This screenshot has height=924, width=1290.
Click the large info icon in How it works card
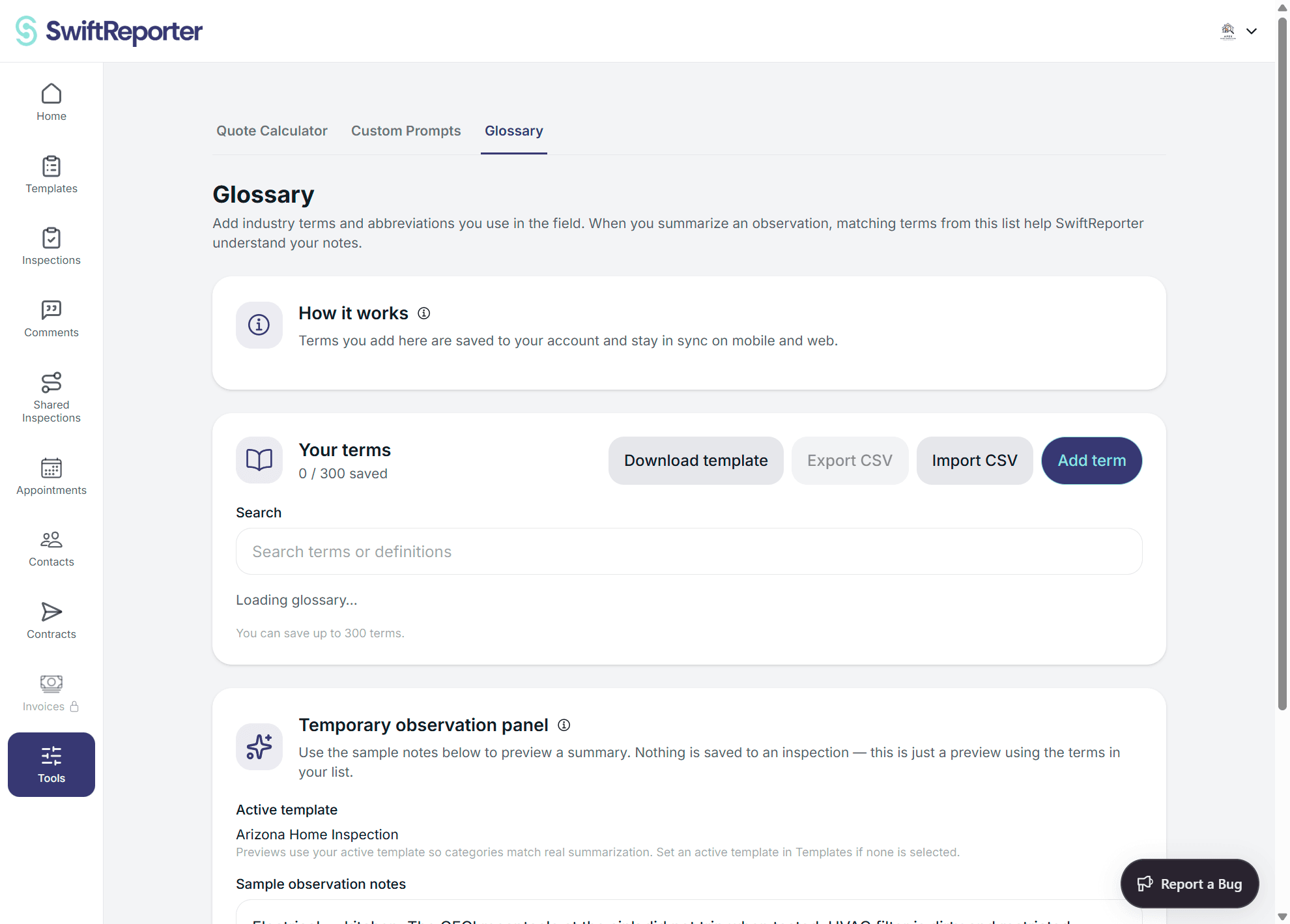click(x=259, y=325)
